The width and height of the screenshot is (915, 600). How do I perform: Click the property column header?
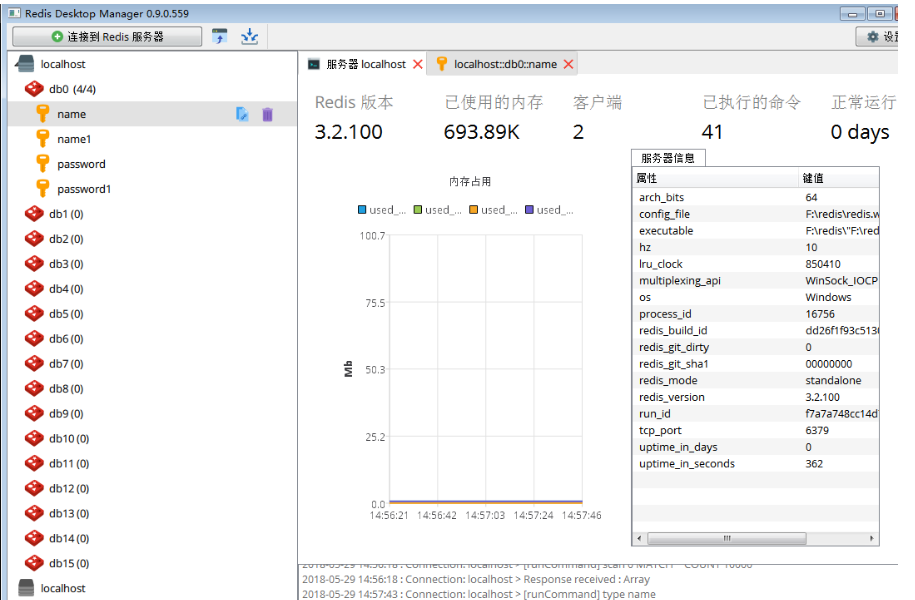tap(716, 179)
